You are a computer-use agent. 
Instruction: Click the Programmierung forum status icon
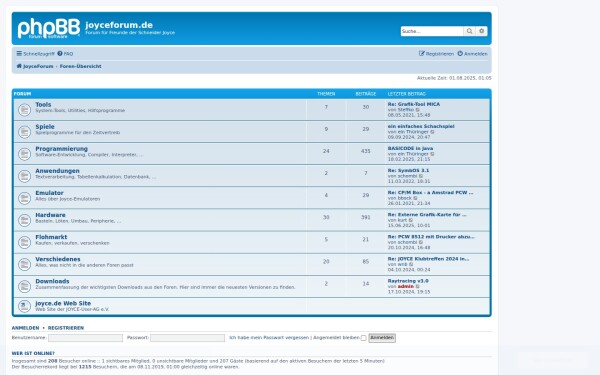tap(24, 154)
